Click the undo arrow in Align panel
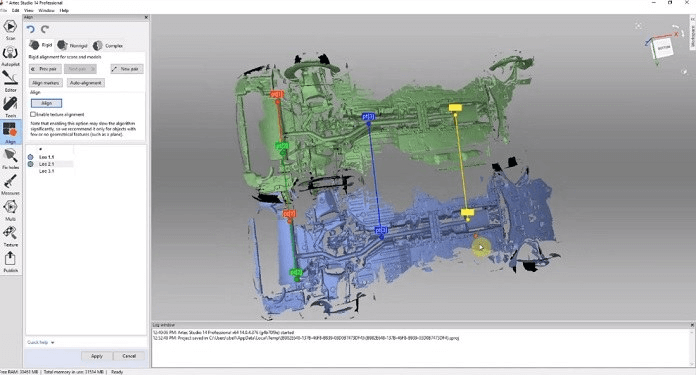This screenshot has width=696, height=375. pyautogui.click(x=30, y=29)
